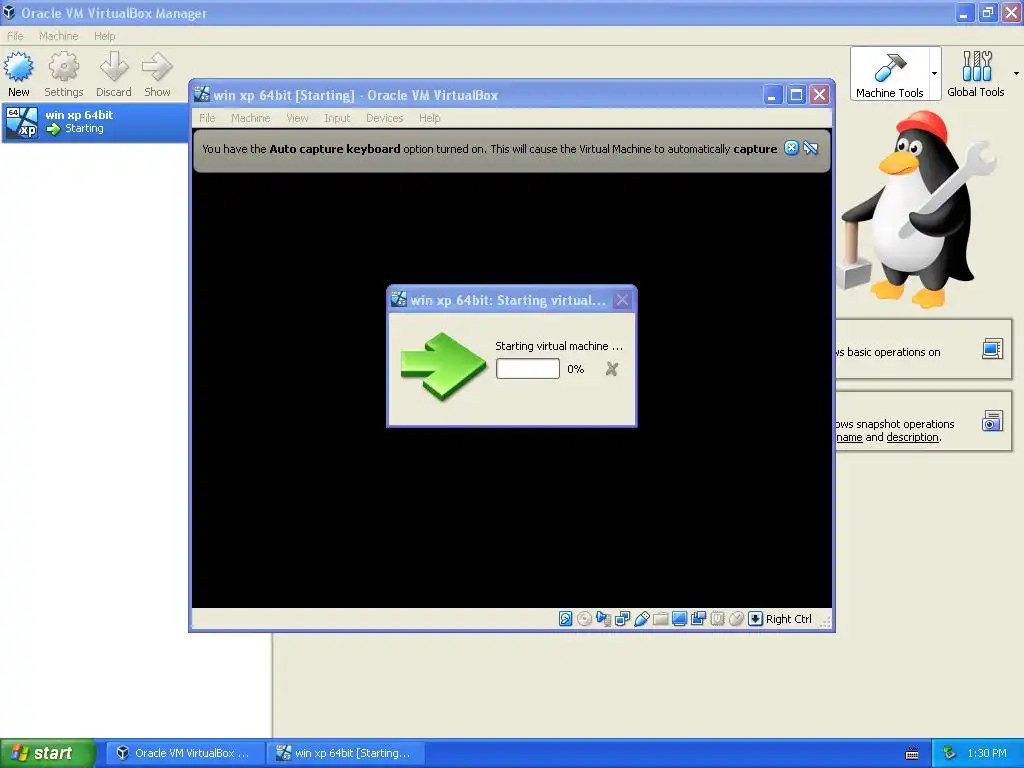
Task: Switch to Oracle VM VirtualBox taskbar button
Action: click(184, 753)
